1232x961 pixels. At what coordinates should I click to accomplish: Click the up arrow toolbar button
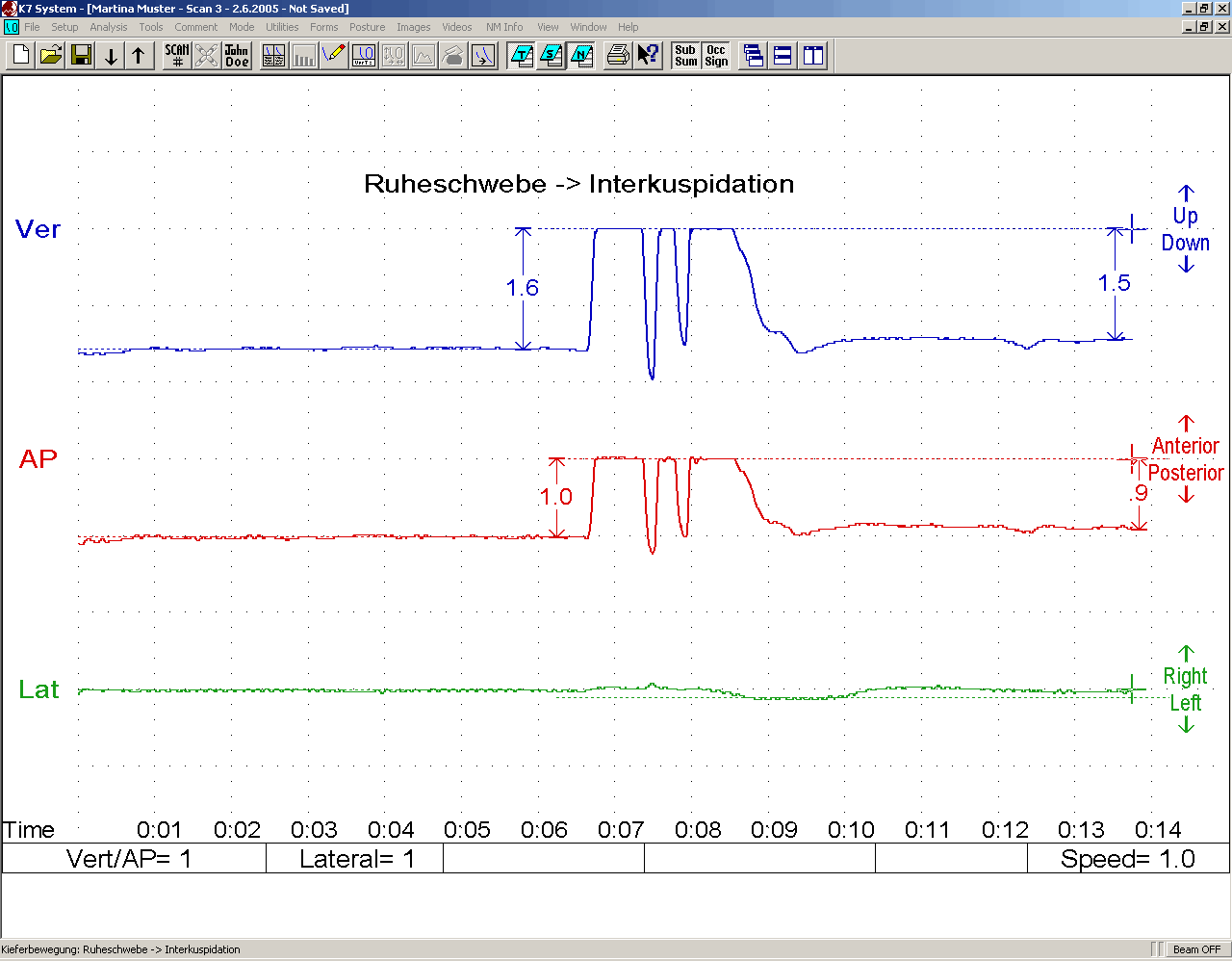(139, 56)
